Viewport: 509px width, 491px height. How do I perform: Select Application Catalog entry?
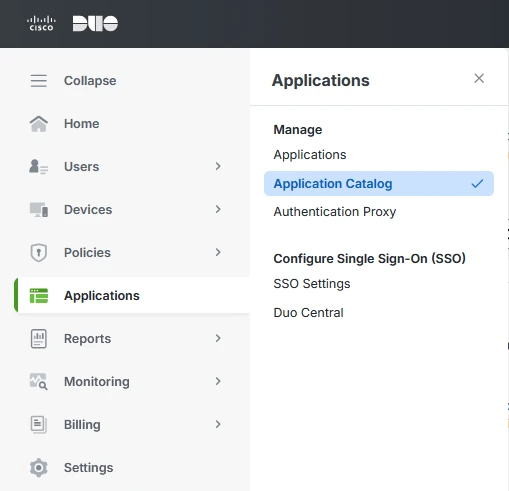[x=379, y=183]
